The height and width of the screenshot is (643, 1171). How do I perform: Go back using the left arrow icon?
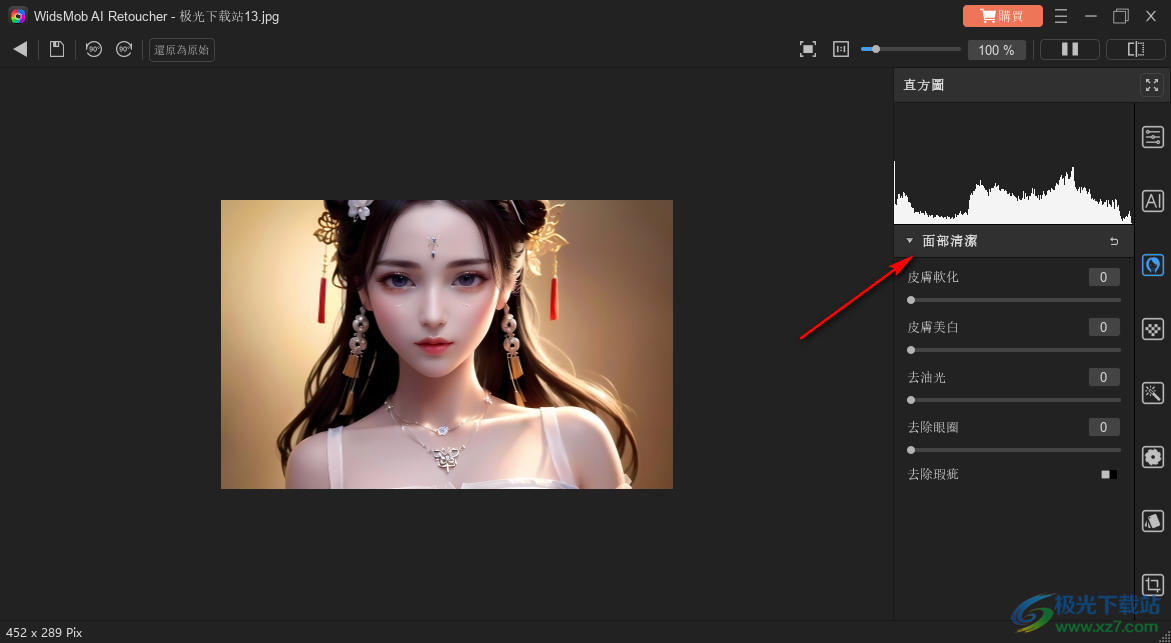[20, 49]
